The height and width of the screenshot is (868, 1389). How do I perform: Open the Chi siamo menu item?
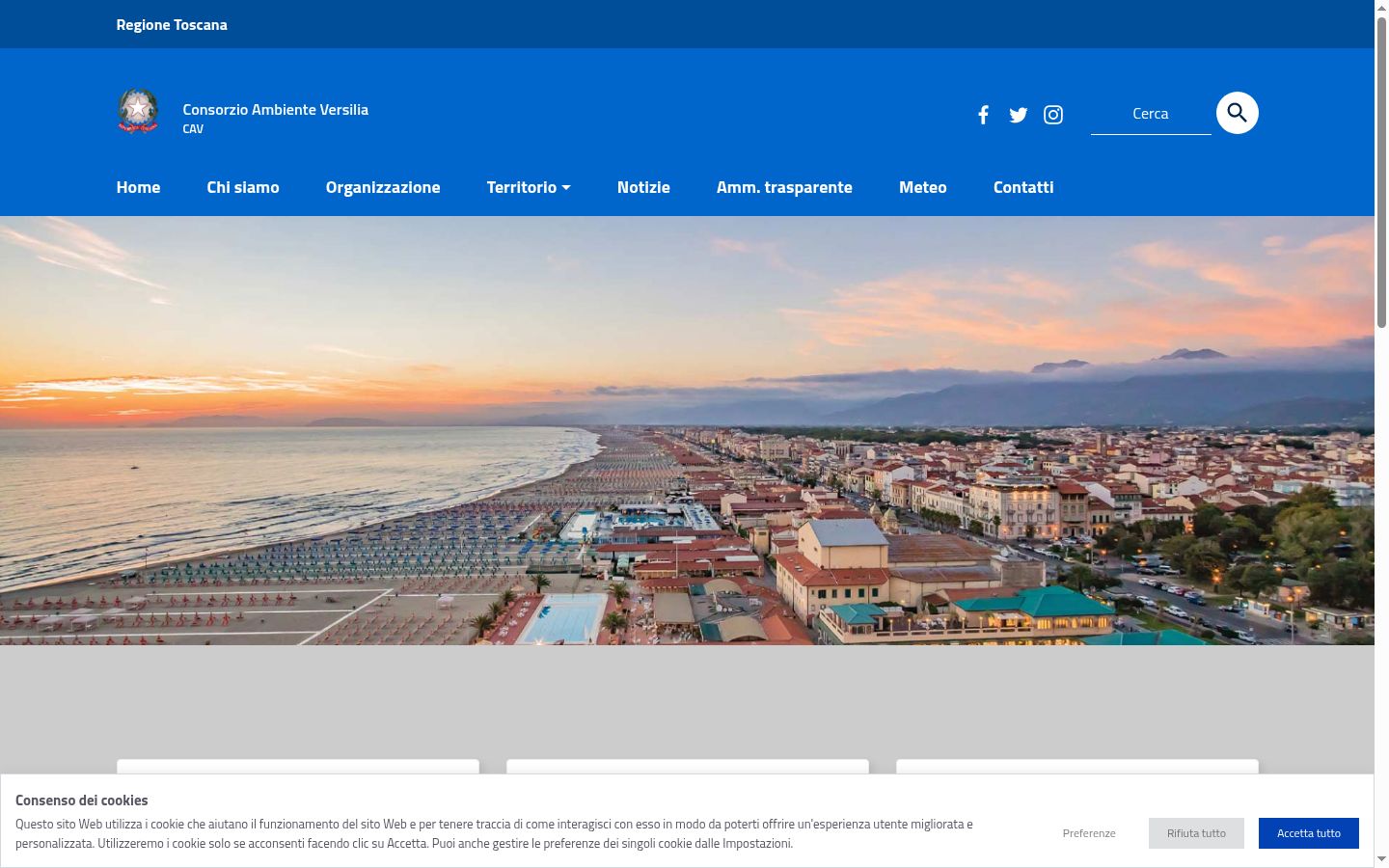click(x=243, y=187)
